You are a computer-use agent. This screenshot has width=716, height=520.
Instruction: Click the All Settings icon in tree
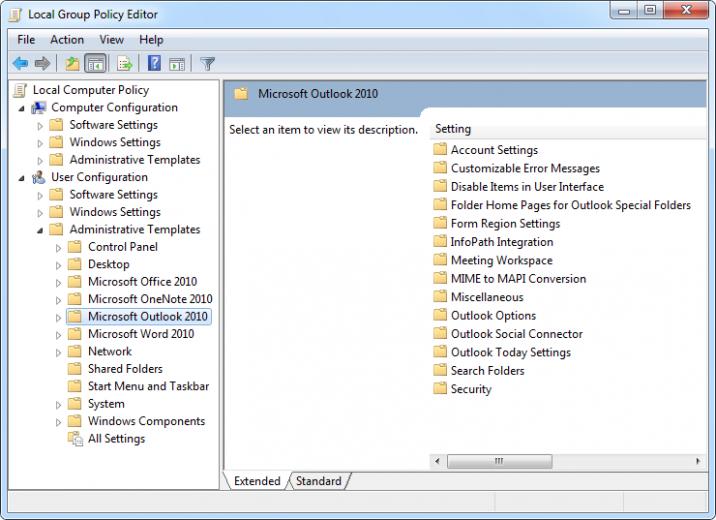point(75,438)
